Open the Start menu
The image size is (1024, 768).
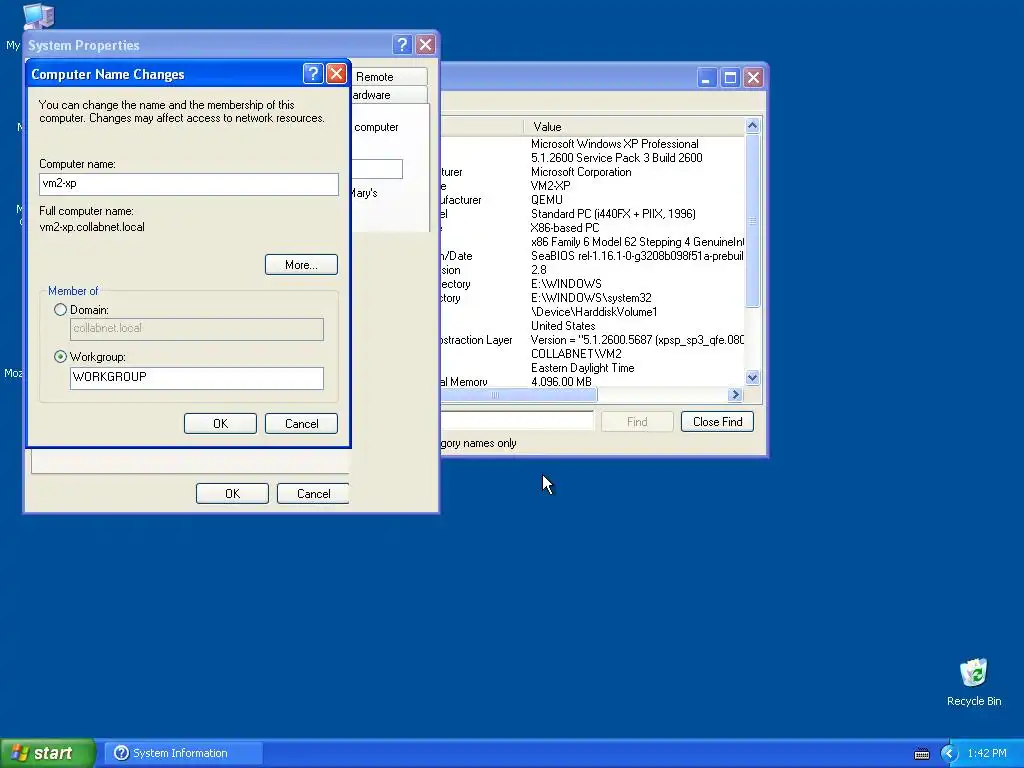[47, 753]
